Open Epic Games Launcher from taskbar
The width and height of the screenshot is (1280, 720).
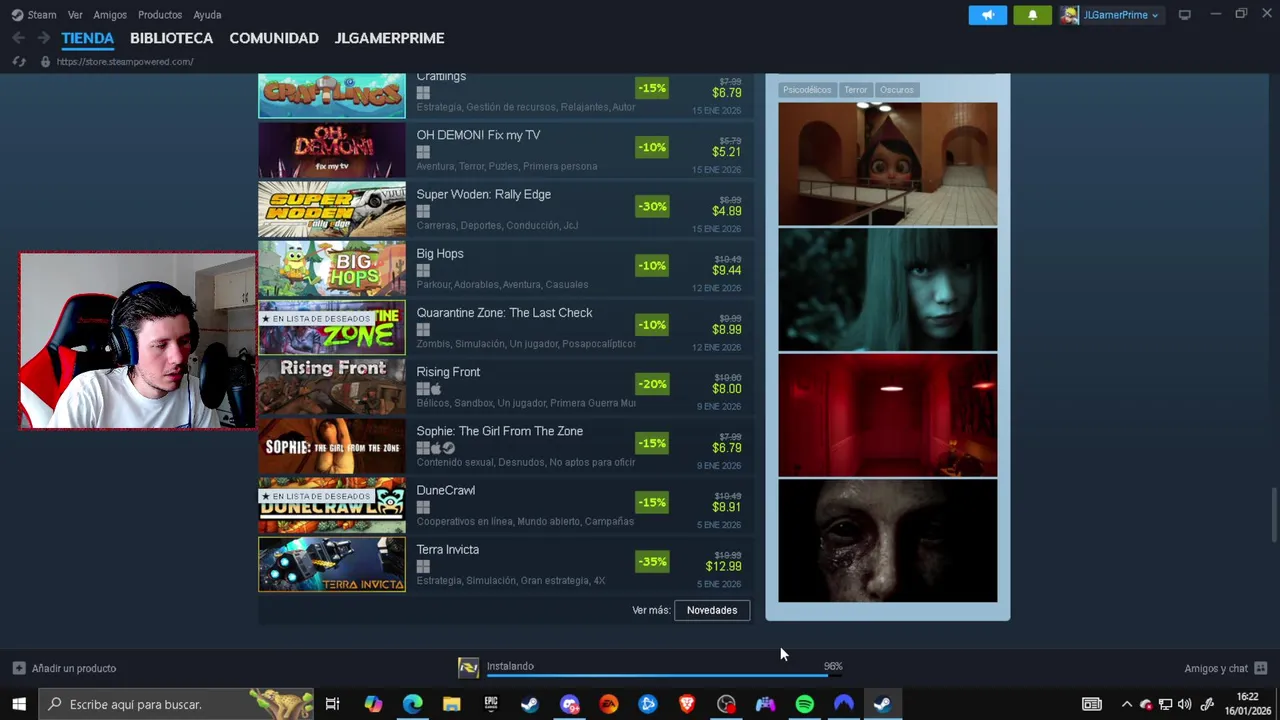[x=491, y=704]
